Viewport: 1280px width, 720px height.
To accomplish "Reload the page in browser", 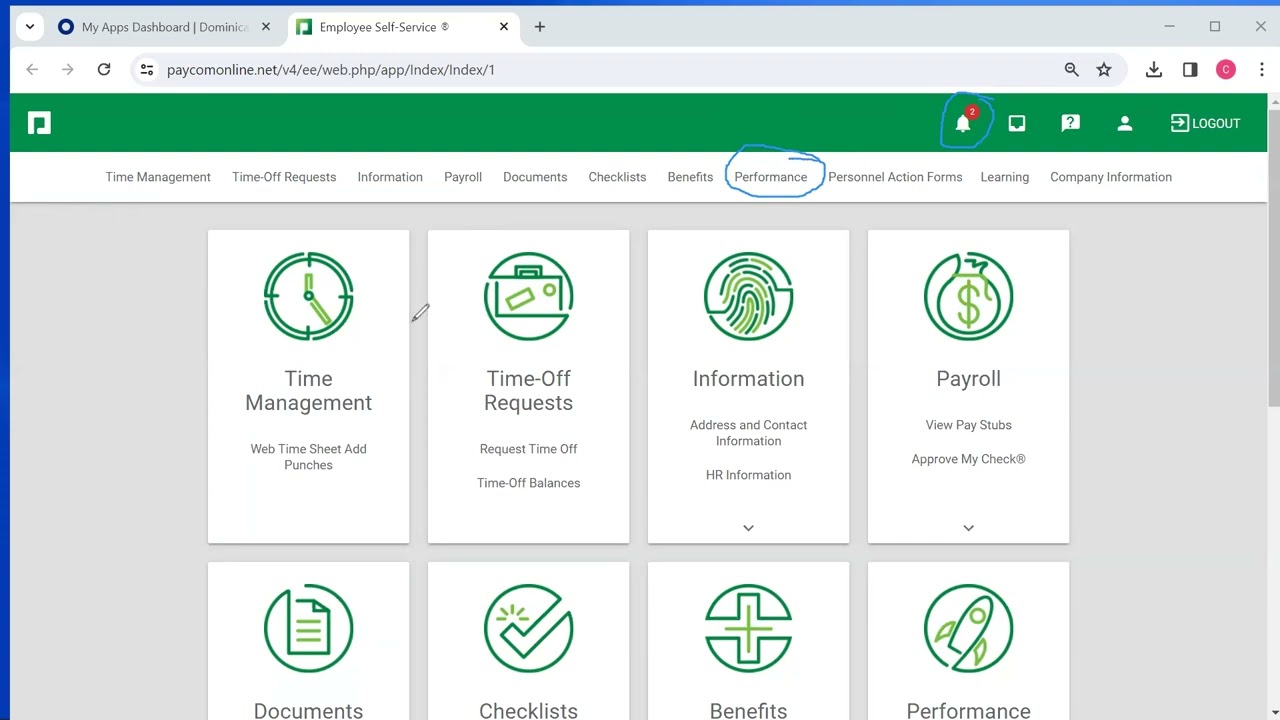I will click(104, 69).
